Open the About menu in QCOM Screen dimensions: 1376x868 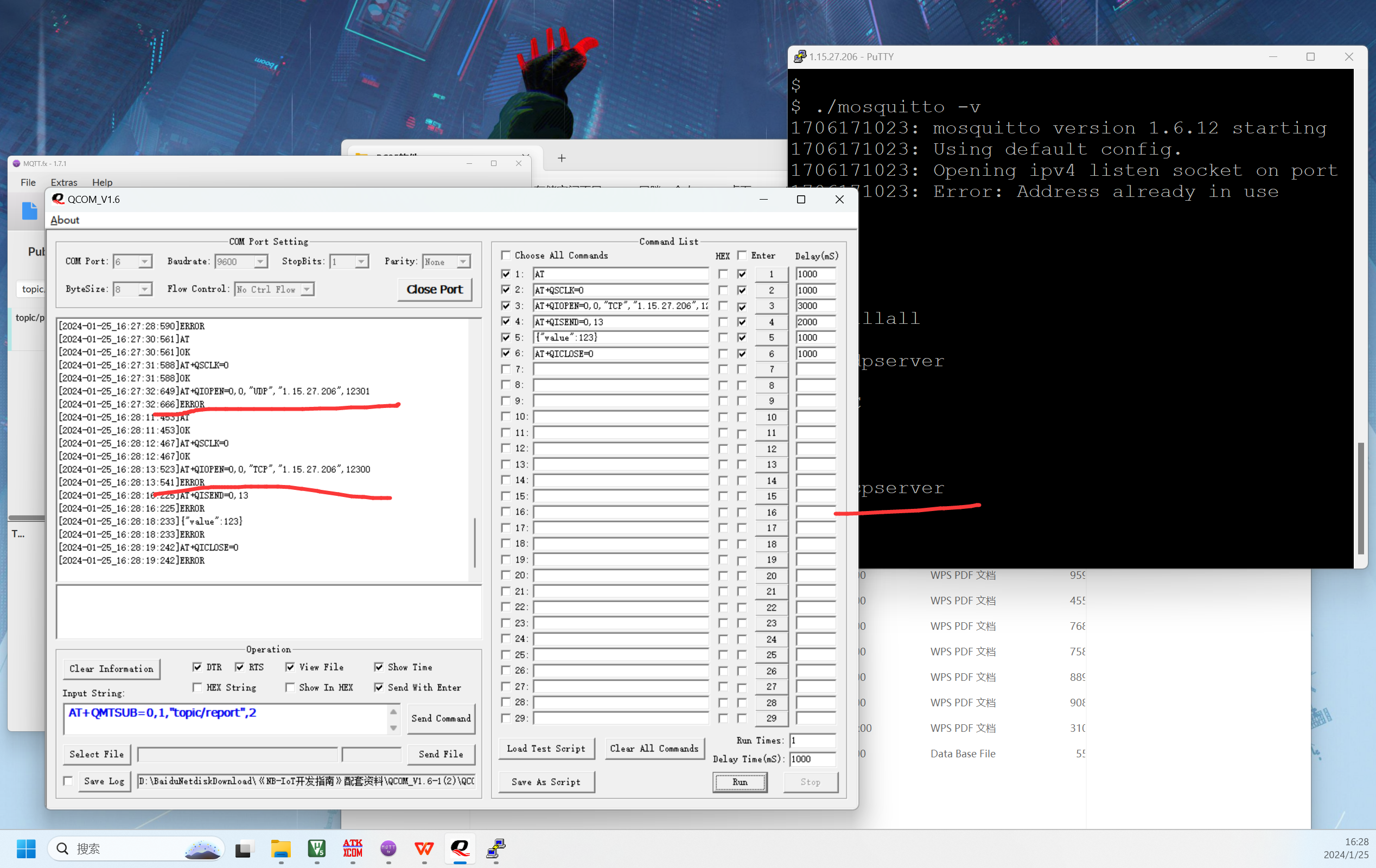click(x=65, y=220)
